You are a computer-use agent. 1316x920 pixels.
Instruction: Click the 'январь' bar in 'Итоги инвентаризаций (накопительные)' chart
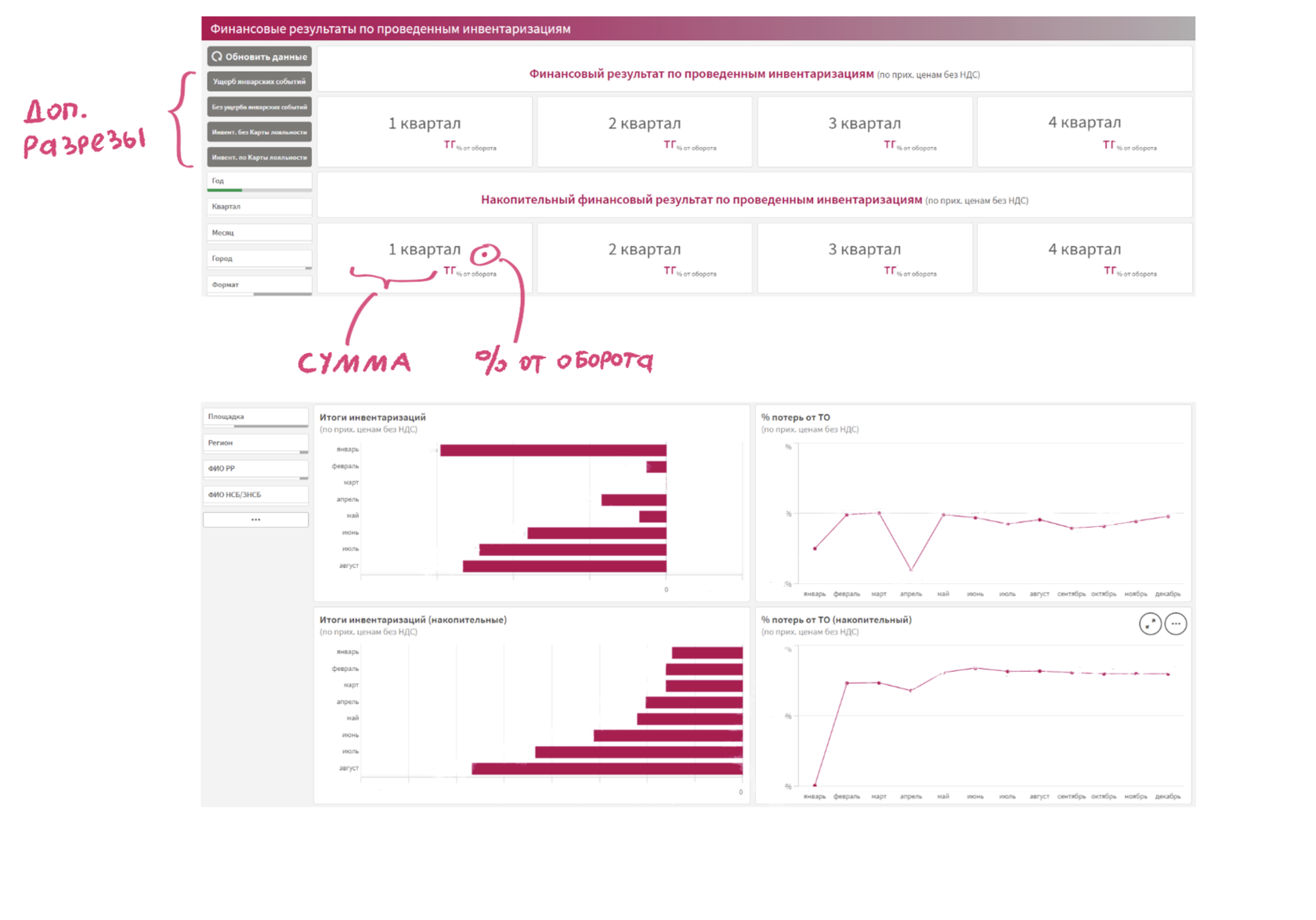click(707, 653)
